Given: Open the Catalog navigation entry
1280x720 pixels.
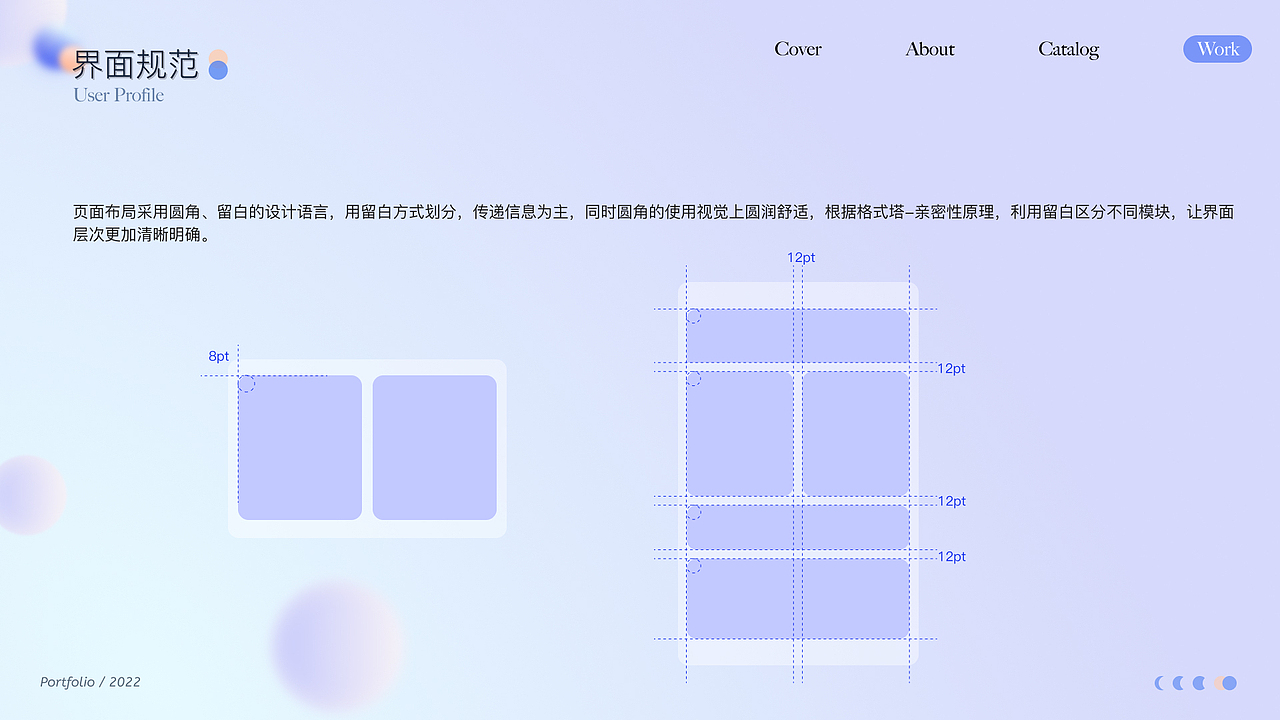Looking at the screenshot, I should pyautogui.click(x=1068, y=49).
